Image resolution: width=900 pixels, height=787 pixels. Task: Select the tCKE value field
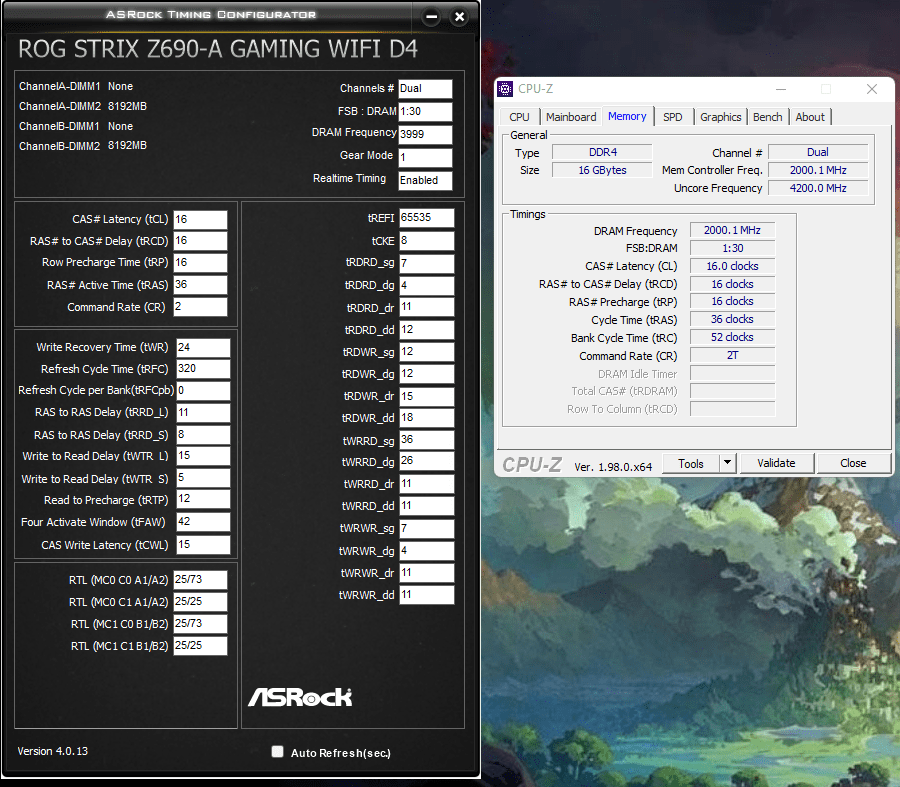coord(427,241)
